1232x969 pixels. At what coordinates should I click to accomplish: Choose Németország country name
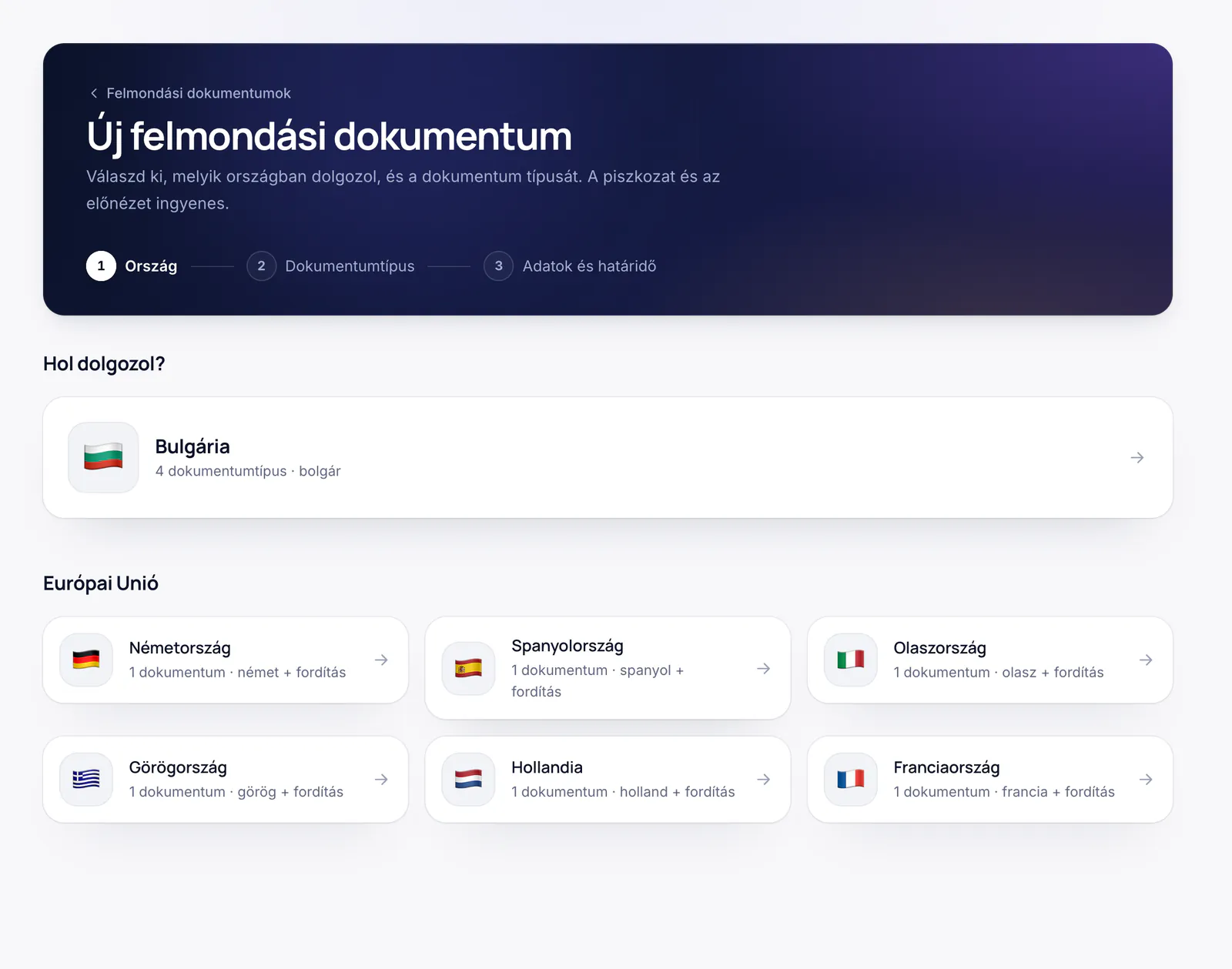coord(179,648)
